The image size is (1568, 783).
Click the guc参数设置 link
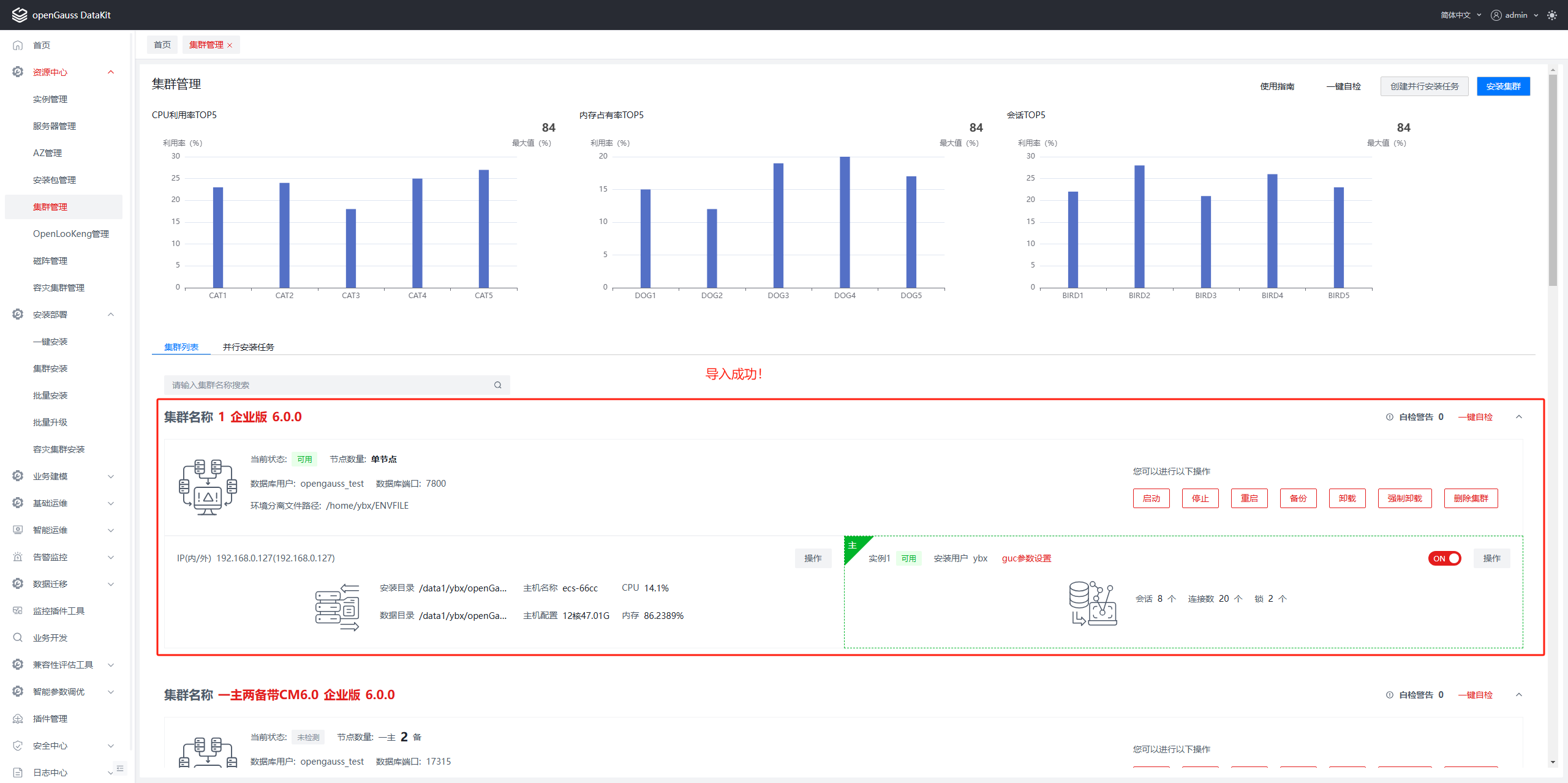(x=1027, y=558)
